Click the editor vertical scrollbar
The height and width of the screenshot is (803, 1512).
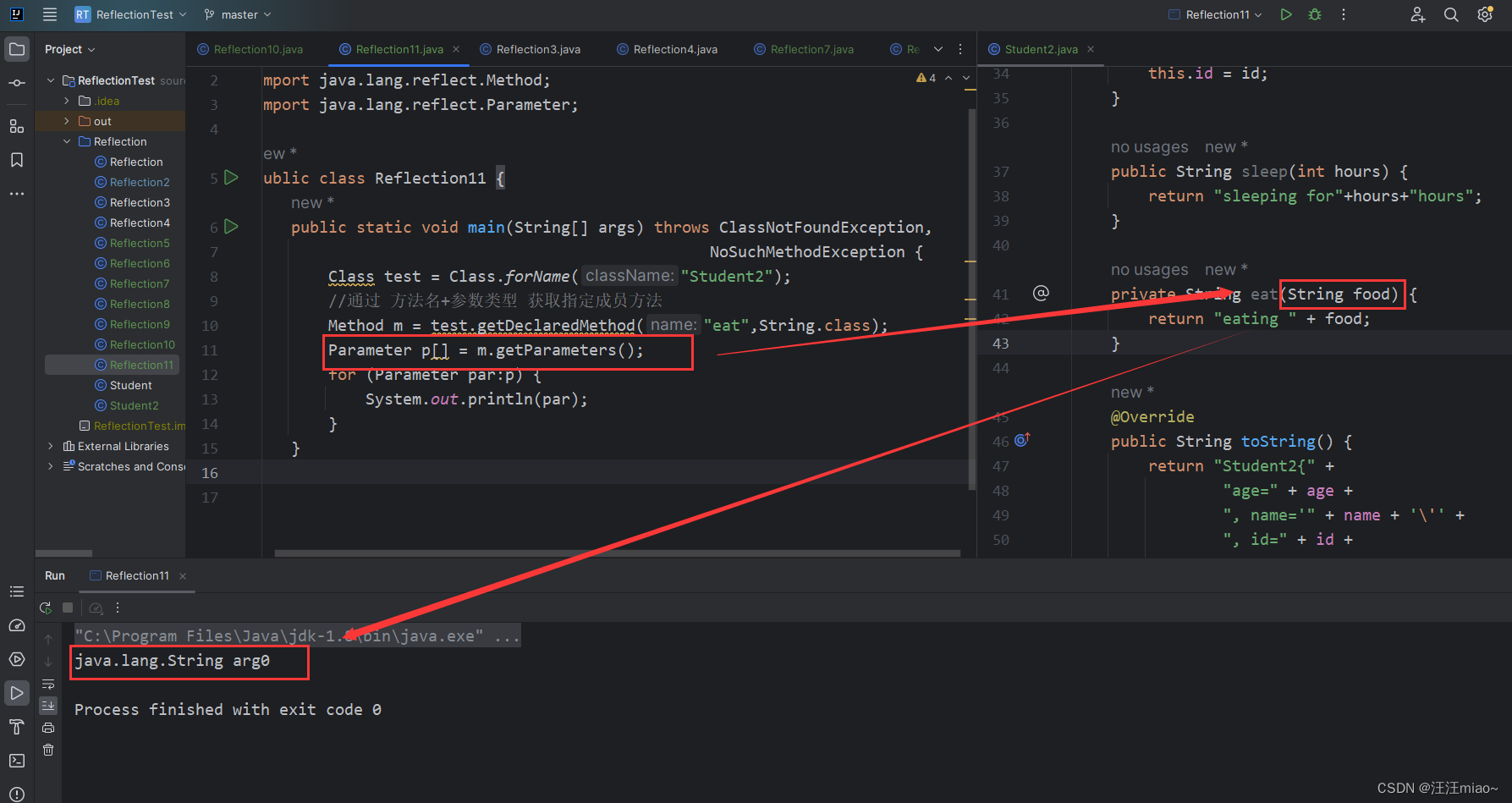tap(972, 299)
